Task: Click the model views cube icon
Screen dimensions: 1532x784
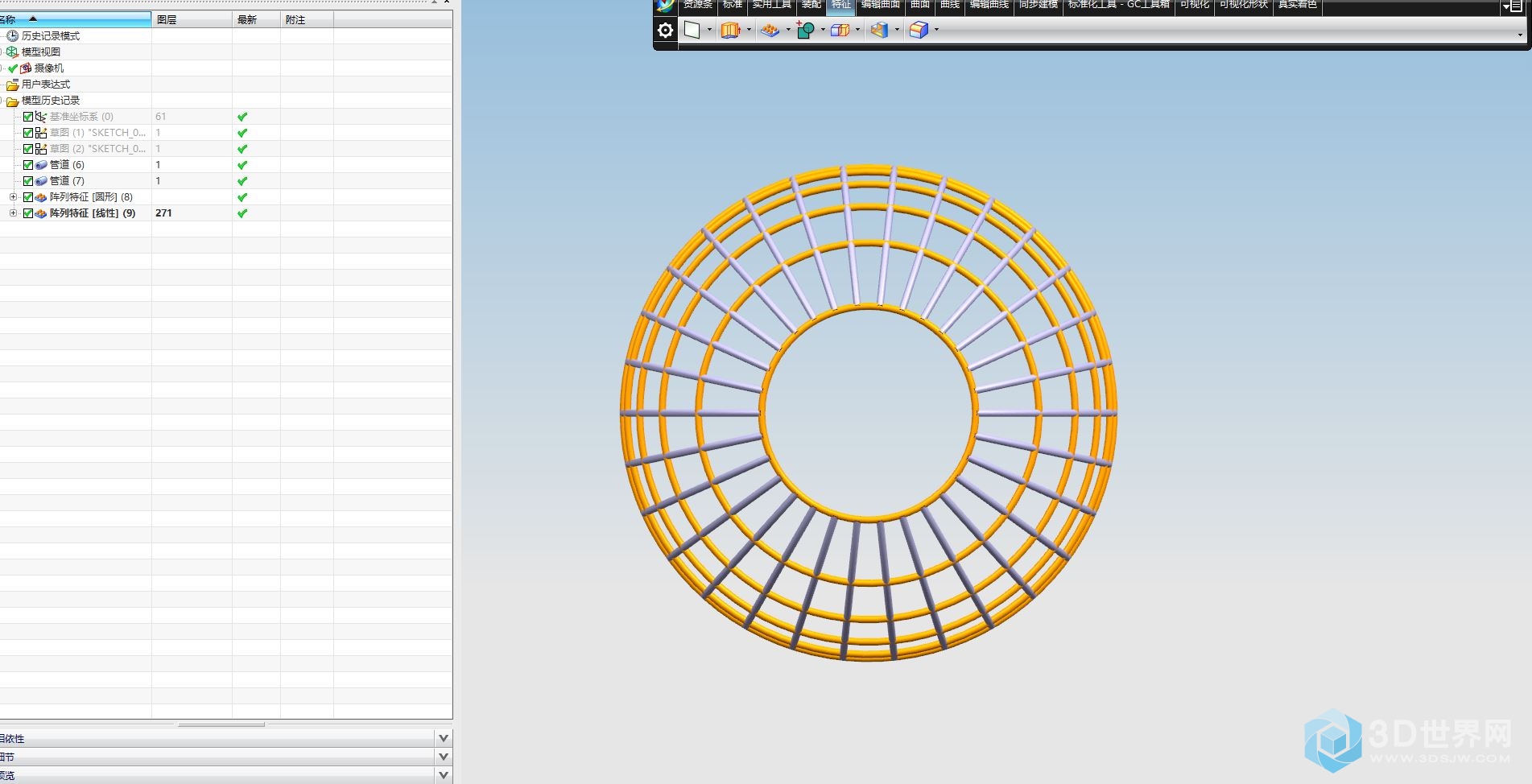Action: tap(12, 52)
